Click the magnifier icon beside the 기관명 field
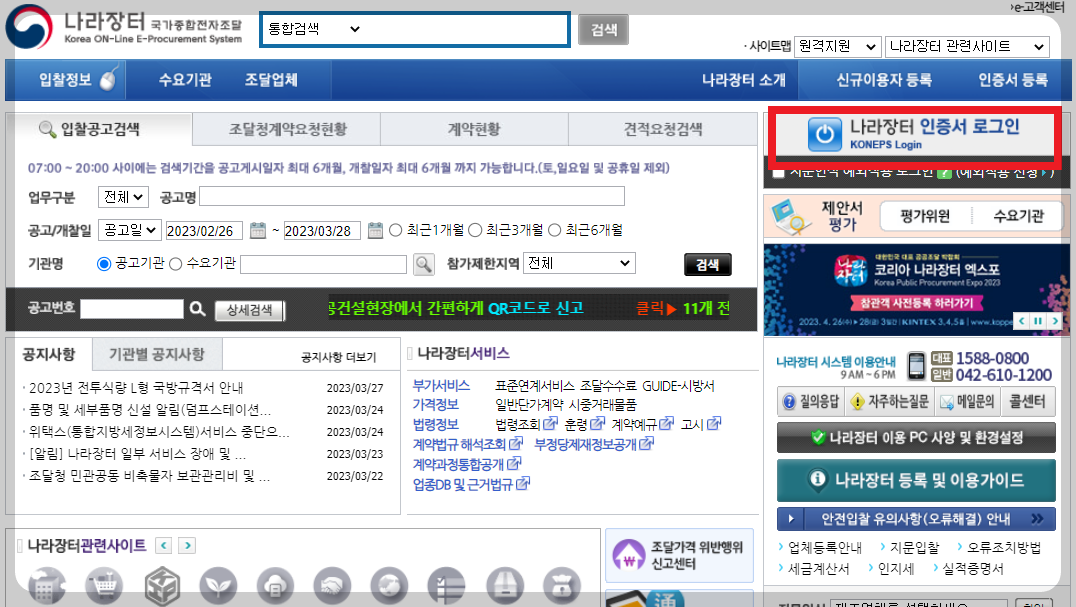The height and width of the screenshot is (607, 1076). (424, 264)
